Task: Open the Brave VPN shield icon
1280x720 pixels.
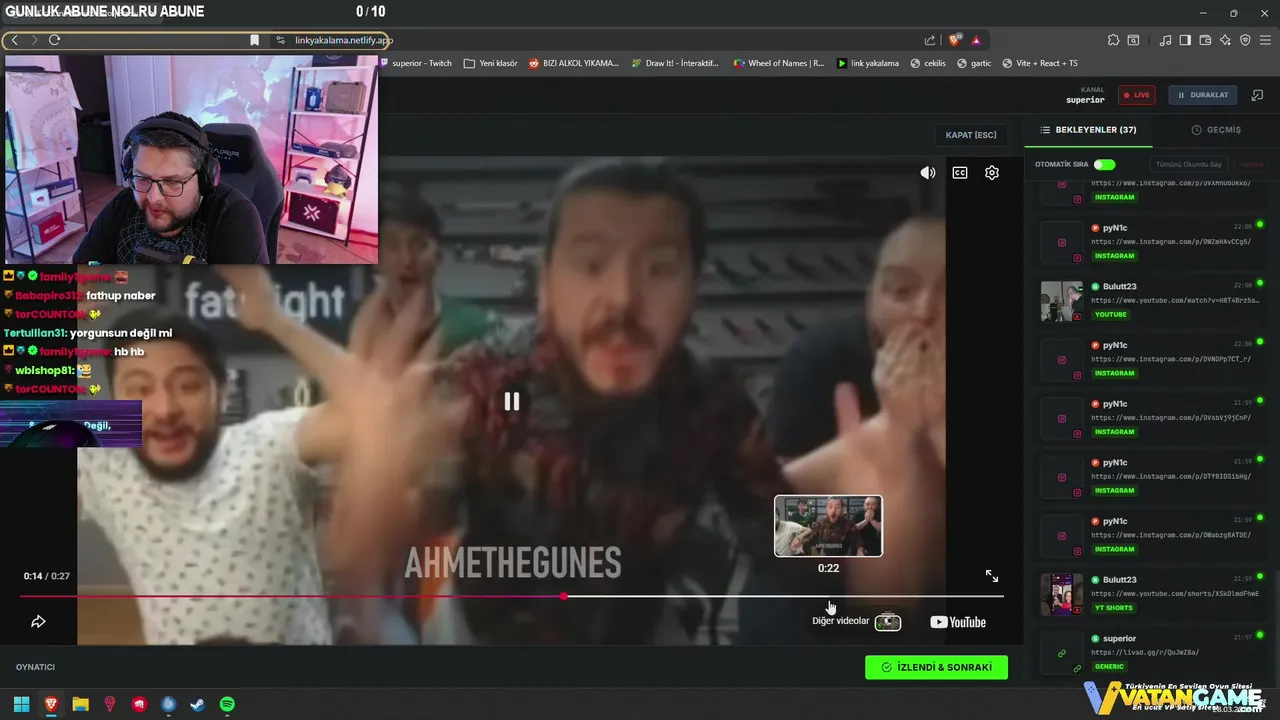Action: [1245, 40]
